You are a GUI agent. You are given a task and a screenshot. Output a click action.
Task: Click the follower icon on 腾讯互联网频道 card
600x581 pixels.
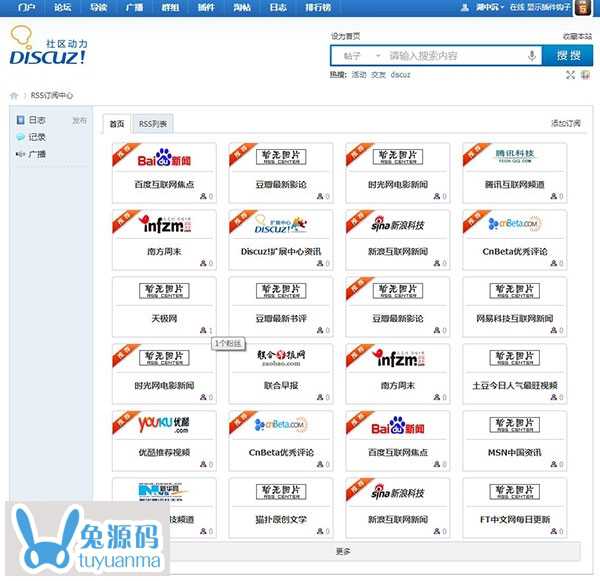[553, 196]
